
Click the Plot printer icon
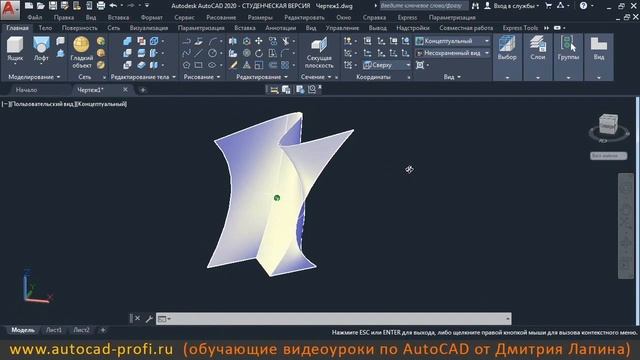101,6
